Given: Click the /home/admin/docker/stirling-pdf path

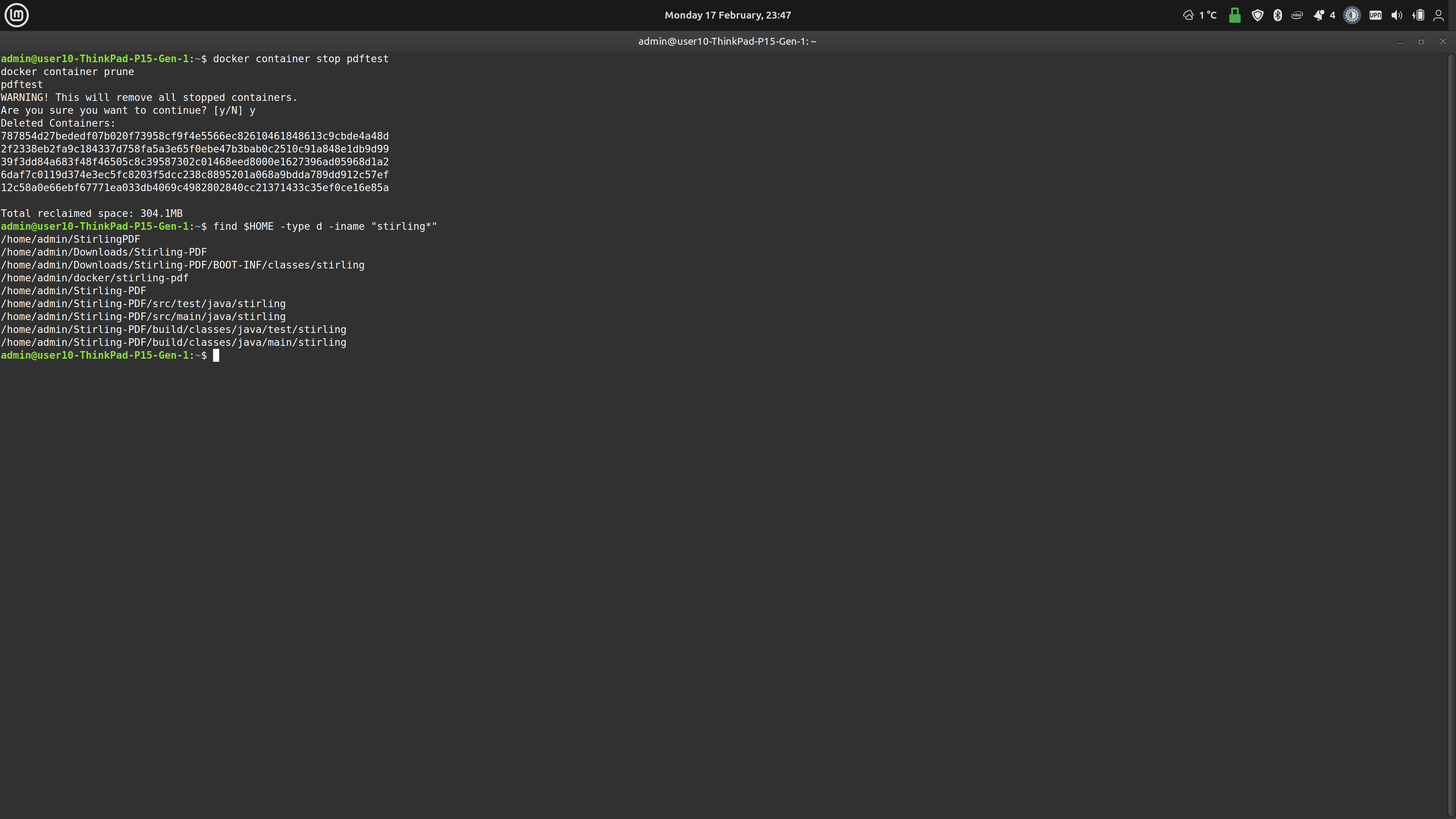Looking at the screenshot, I should pyautogui.click(x=94, y=278).
